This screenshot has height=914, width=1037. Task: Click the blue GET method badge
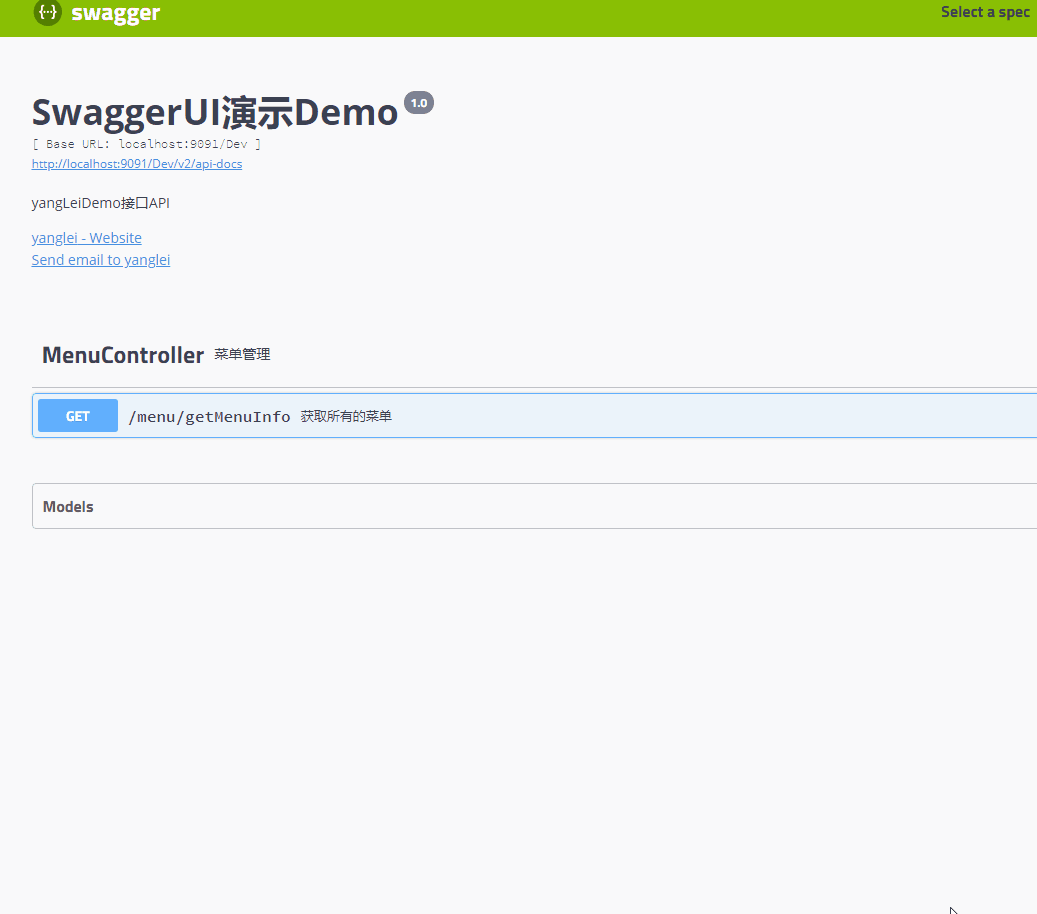(x=77, y=416)
